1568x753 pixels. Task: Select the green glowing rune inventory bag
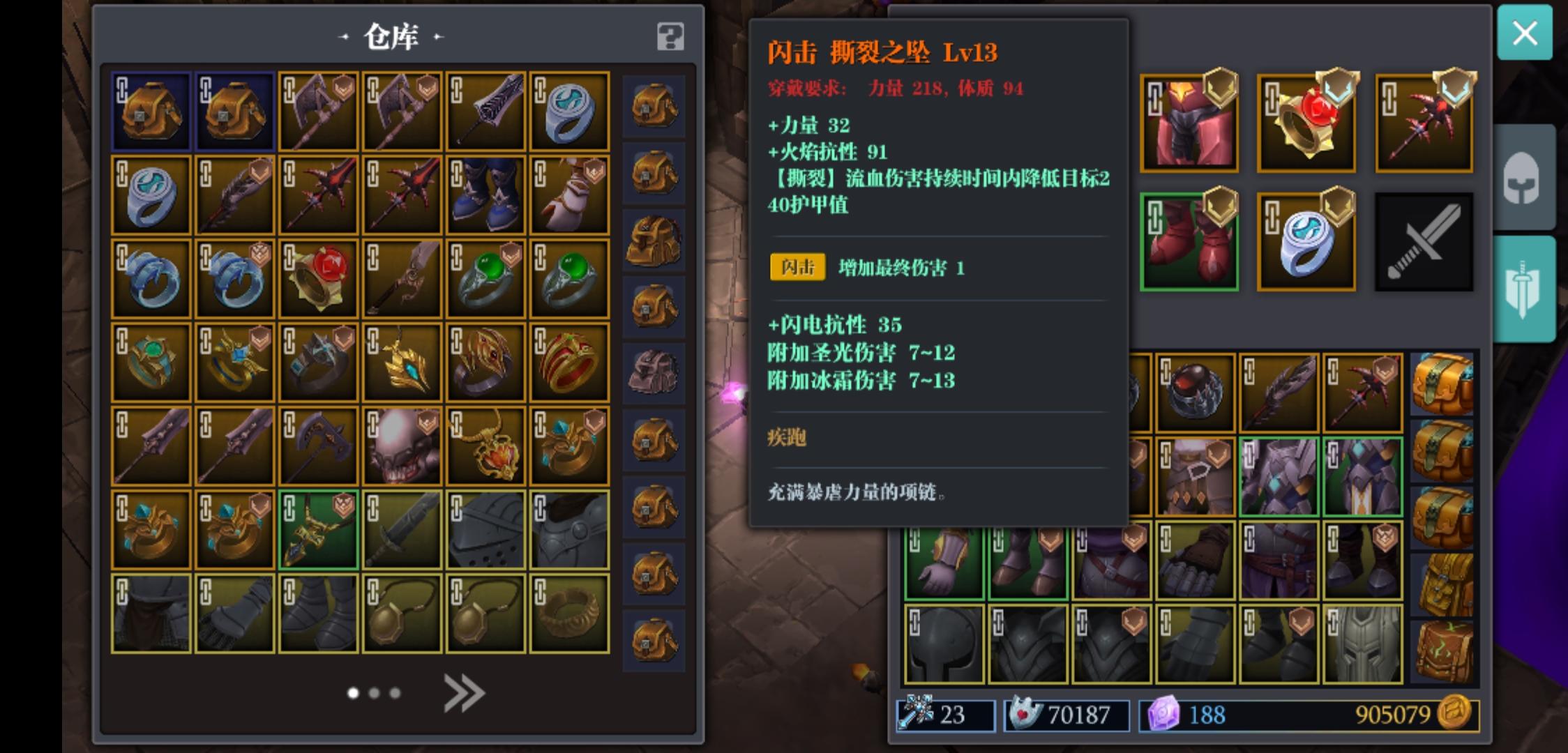tap(1444, 651)
